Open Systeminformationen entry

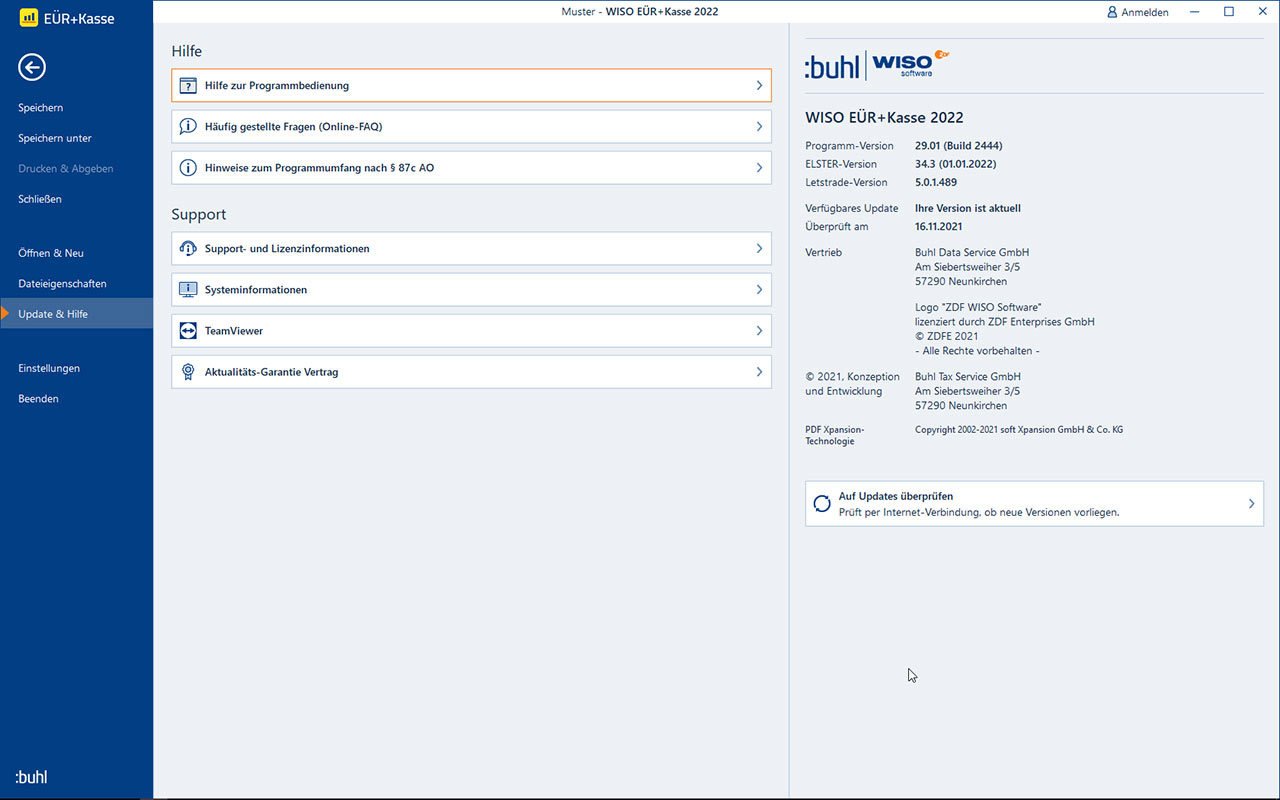tap(471, 290)
